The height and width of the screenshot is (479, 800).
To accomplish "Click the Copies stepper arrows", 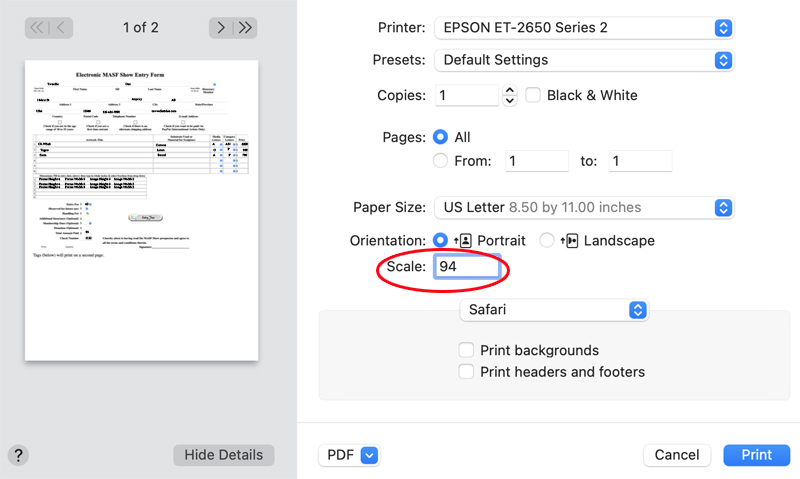I will [510, 96].
